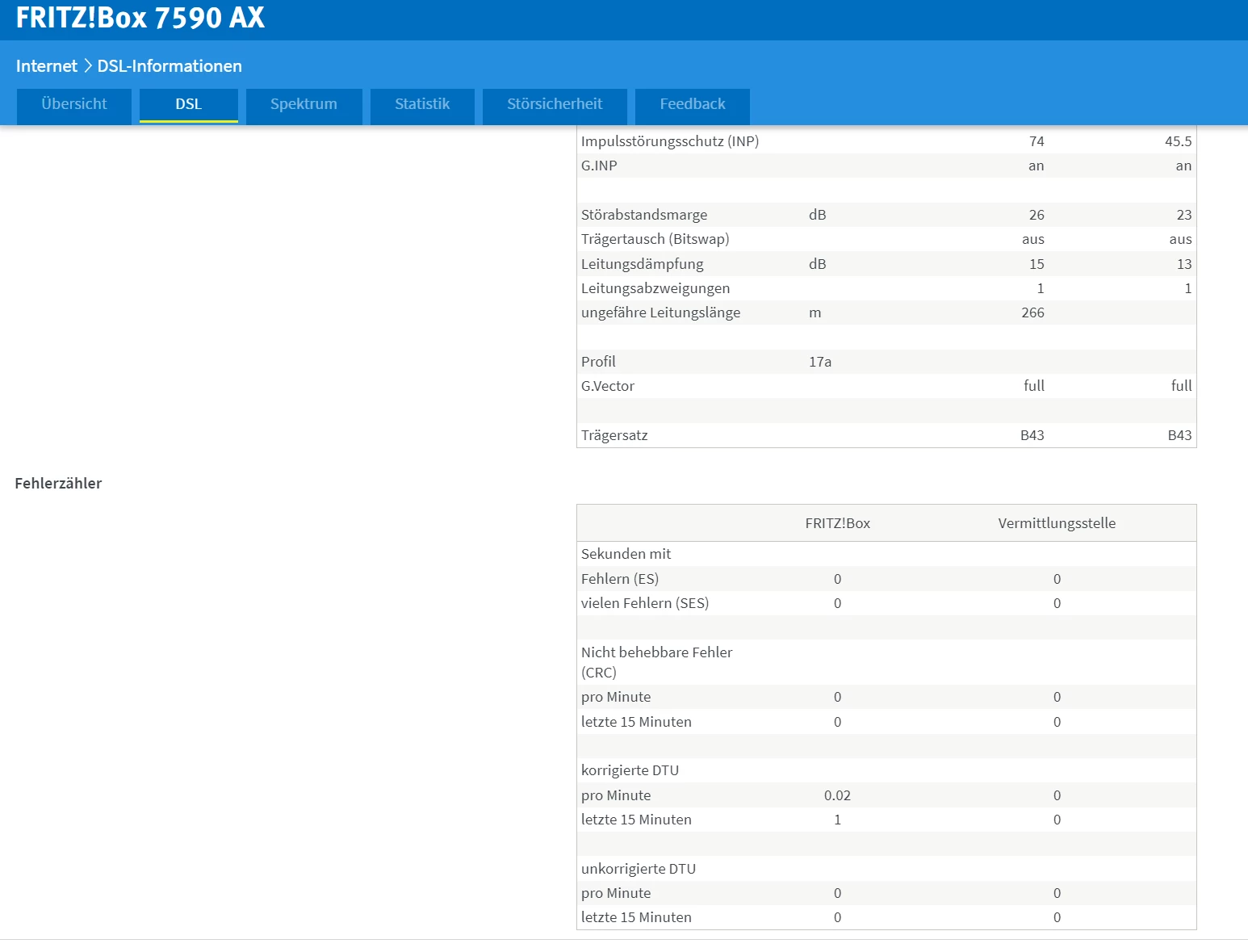
Task: Click the Vermittlungsstelle column header
Action: [1057, 523]
